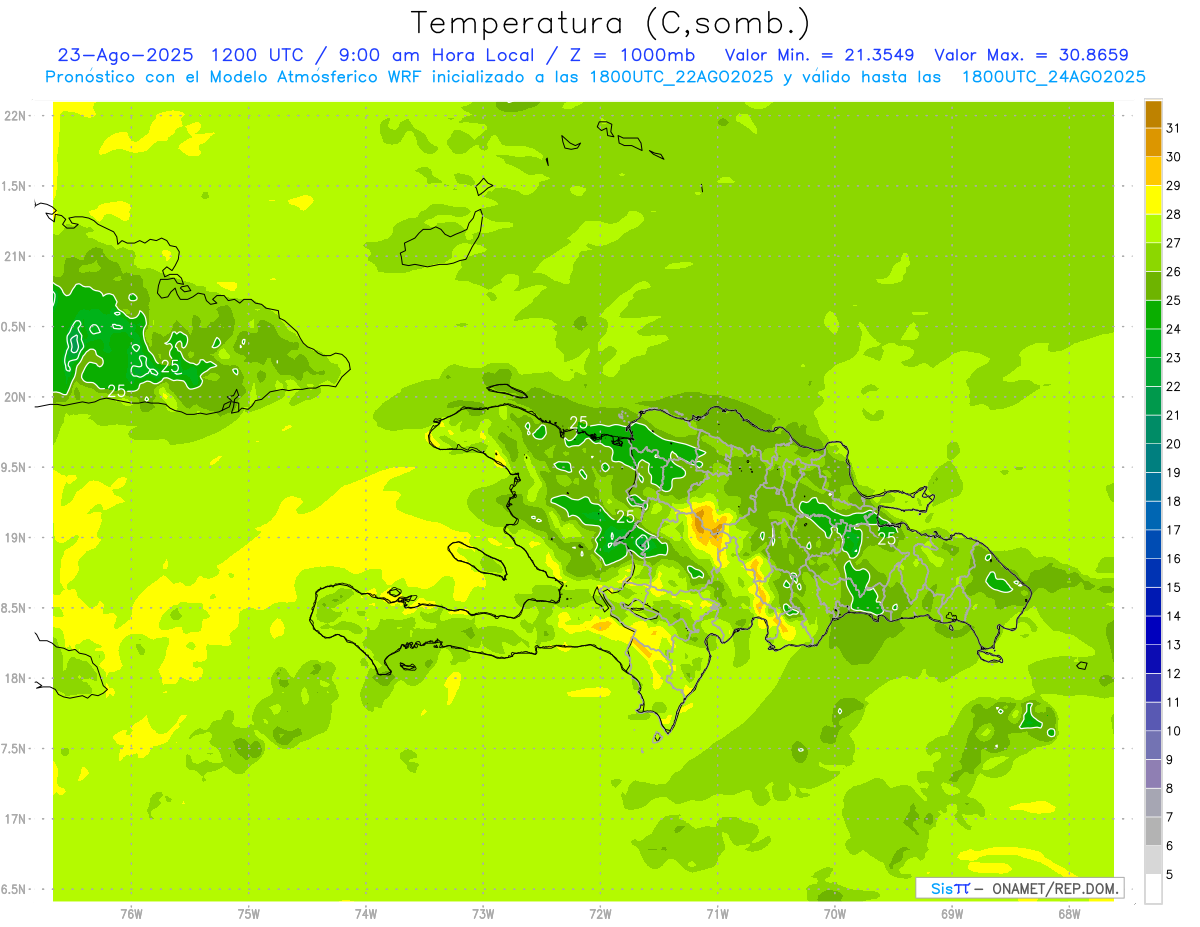Click the '1800UTC_24AGO2025' valid-until time
Image resolution: width=1200 pixels, height=927 pixels.
(x=1053, y=77)
